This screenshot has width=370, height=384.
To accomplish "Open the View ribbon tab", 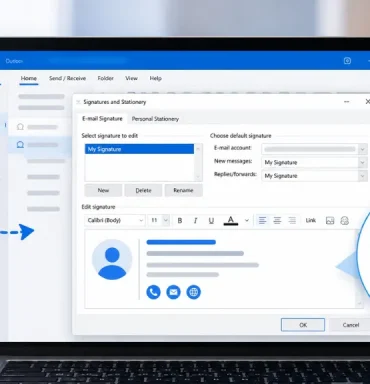I will [131, 78].
